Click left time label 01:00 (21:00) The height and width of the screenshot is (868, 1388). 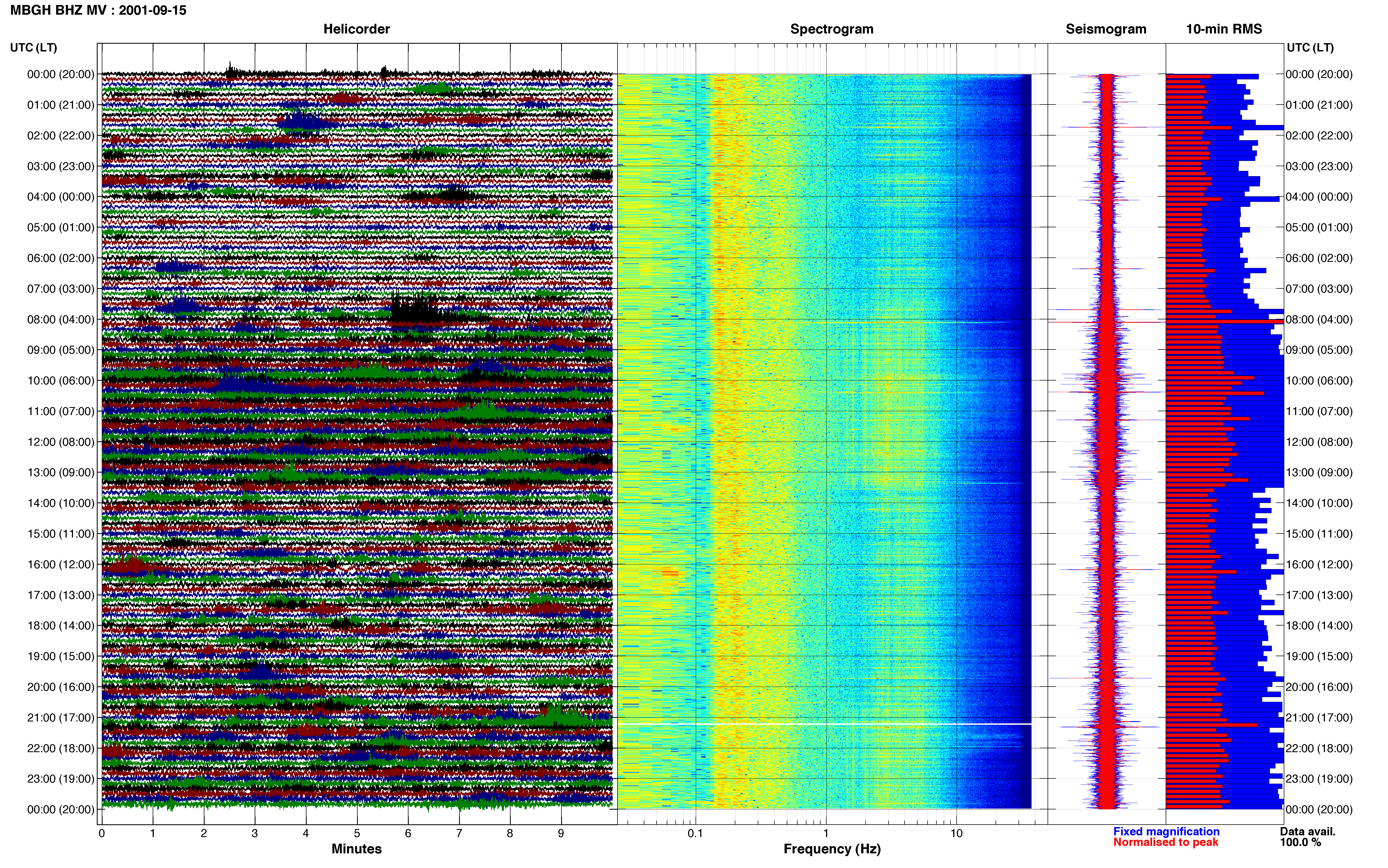point(61,105)
